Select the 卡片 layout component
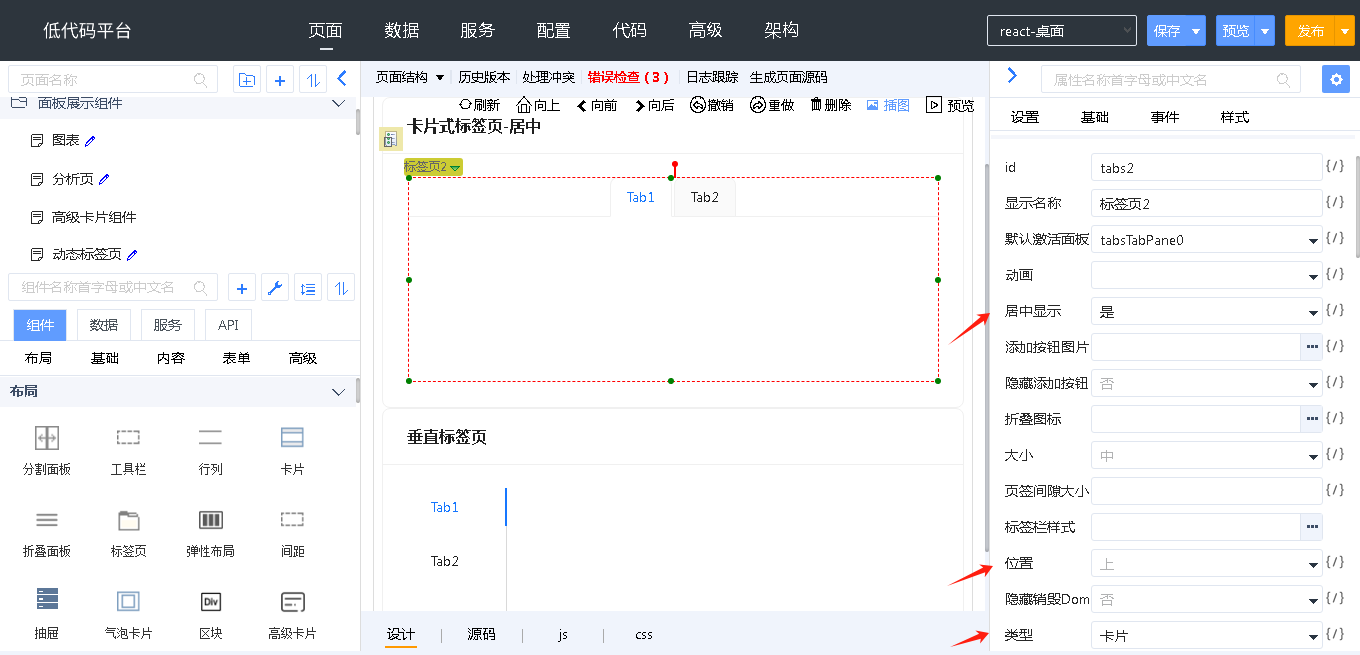The width and height of the screenshot is (1360, 655). tap(292, 450)
